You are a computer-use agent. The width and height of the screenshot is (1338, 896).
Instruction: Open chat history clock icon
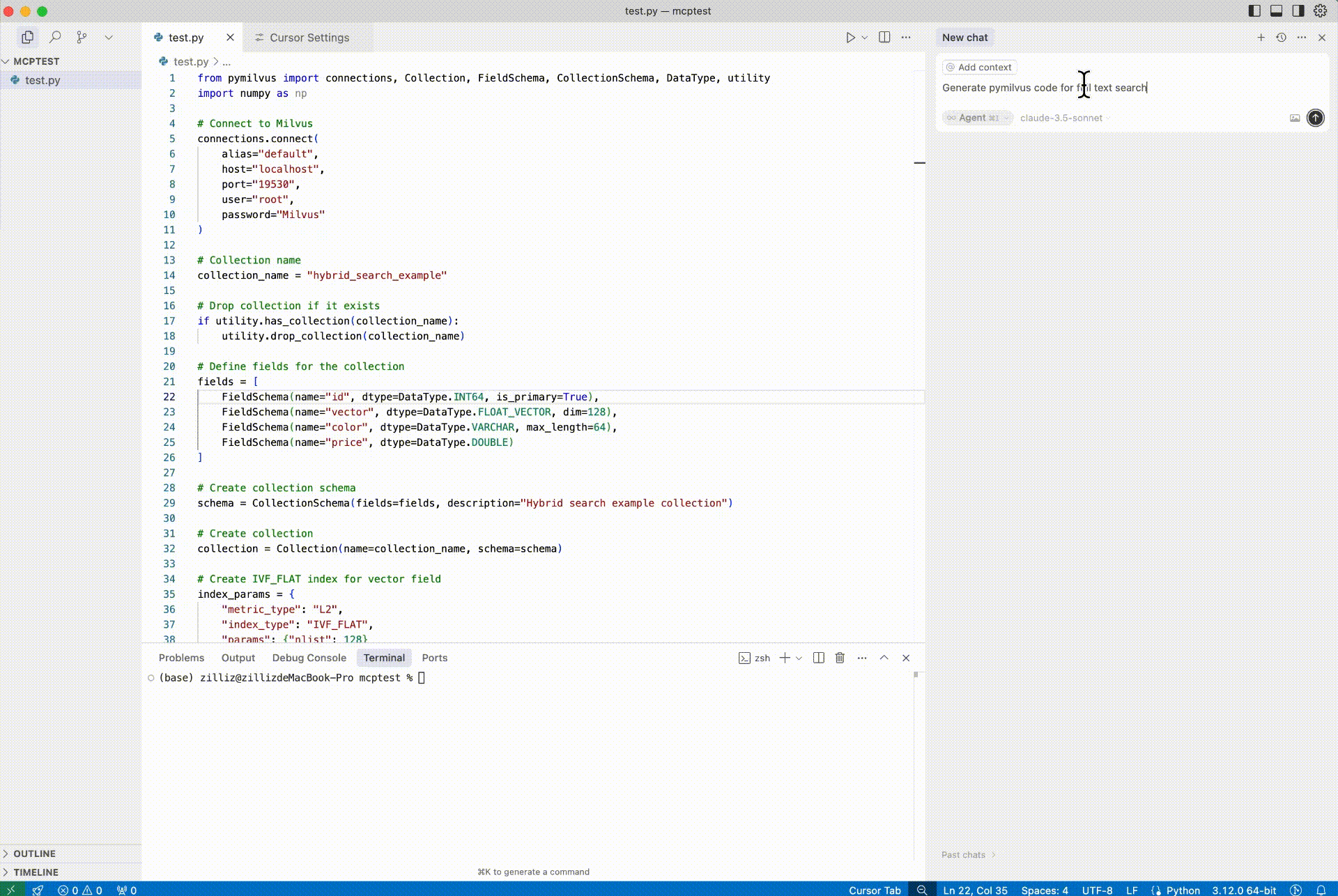[x=1281, y=38]
